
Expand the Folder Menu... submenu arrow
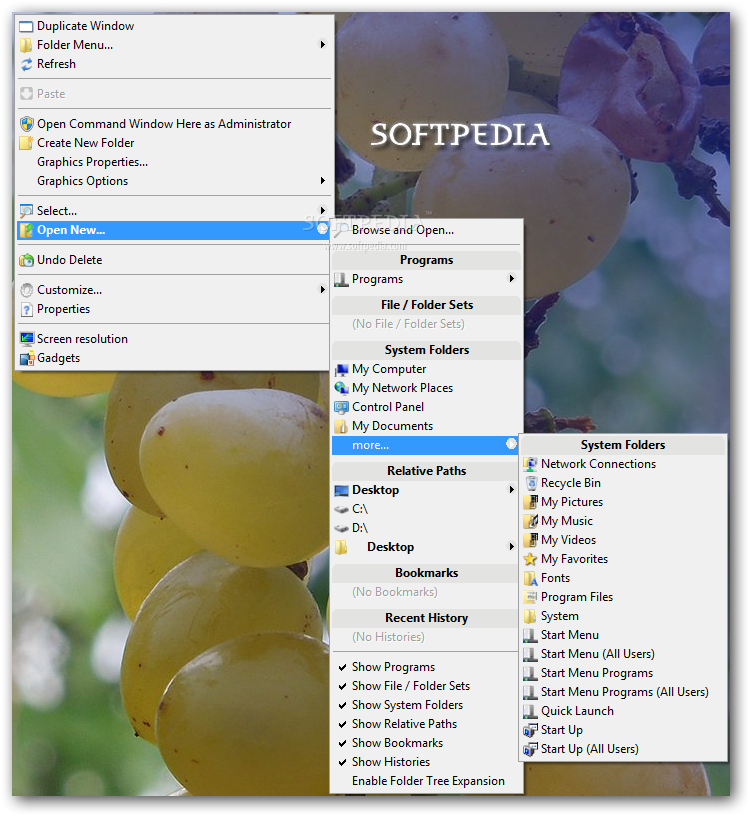323,45
